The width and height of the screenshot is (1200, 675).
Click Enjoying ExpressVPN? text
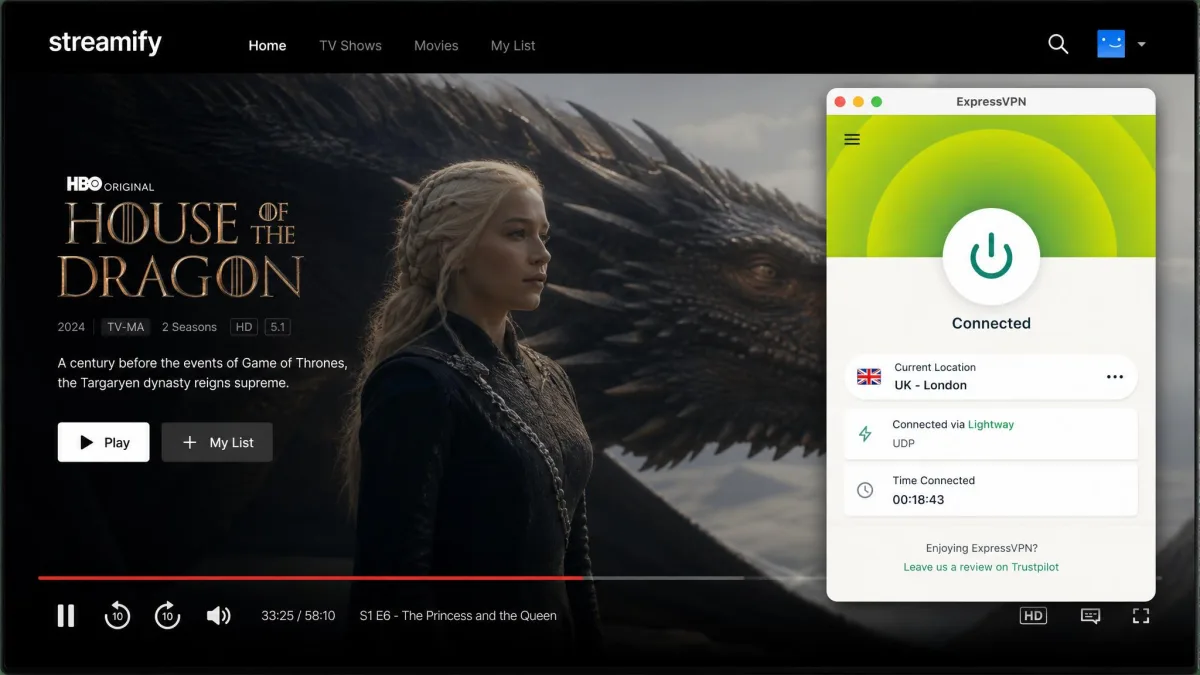(x=981, y=548)
